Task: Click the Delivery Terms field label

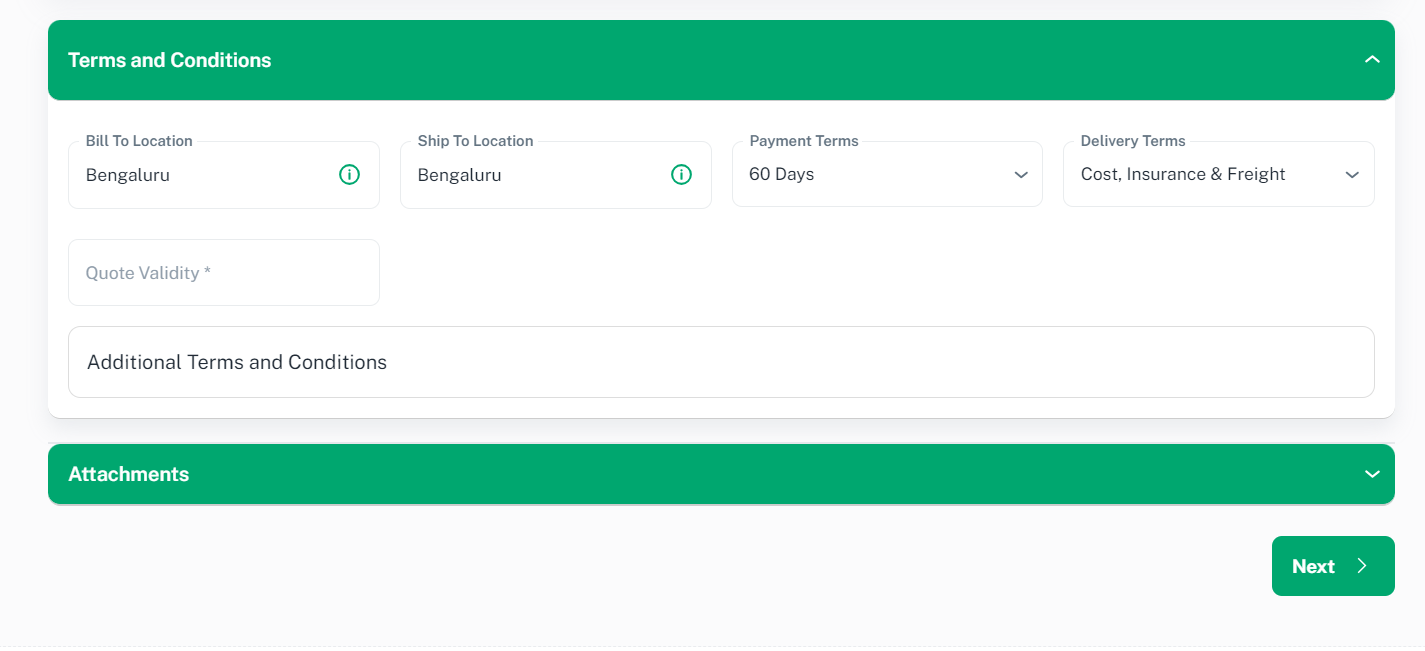Action: point(1133,141)
